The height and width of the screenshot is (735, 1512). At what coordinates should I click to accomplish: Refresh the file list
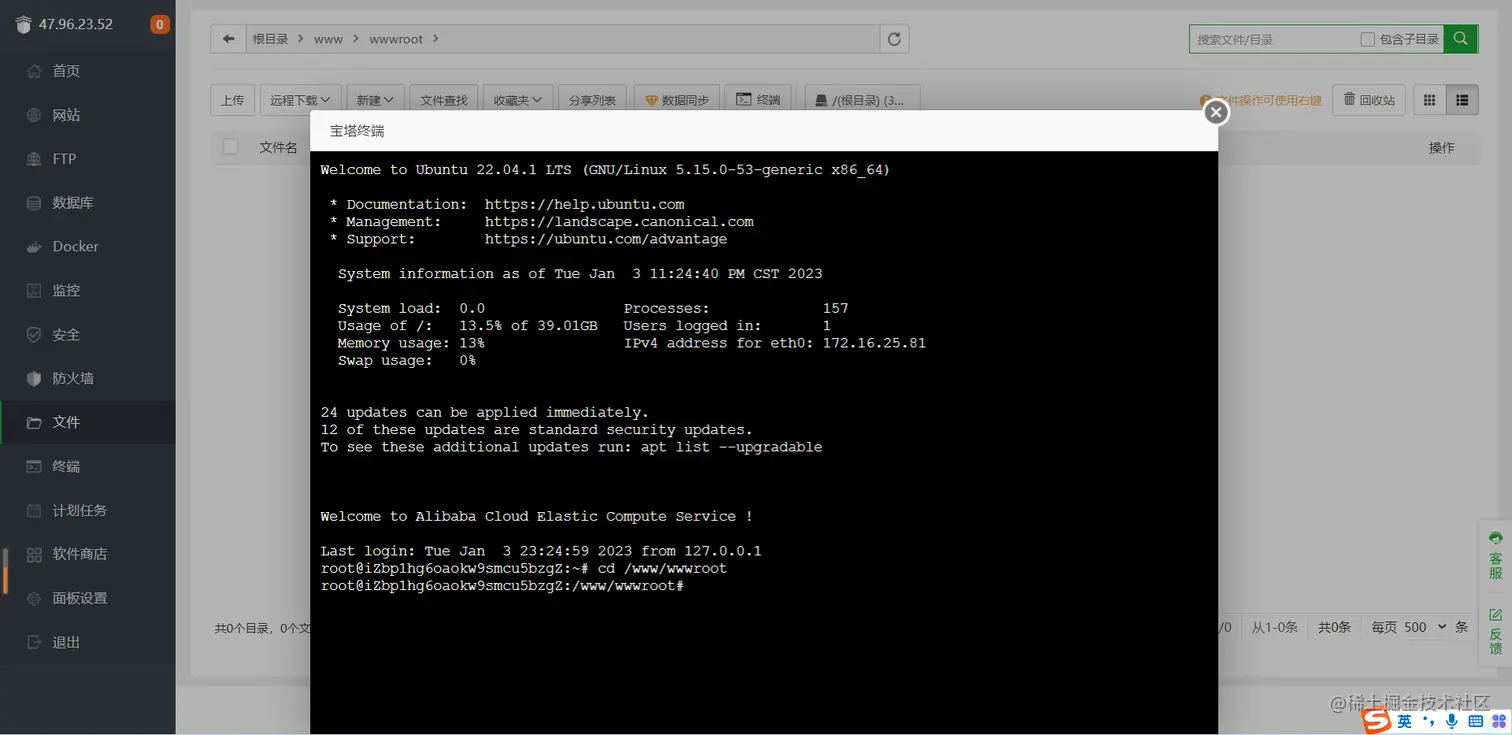(x=894, y=39)
